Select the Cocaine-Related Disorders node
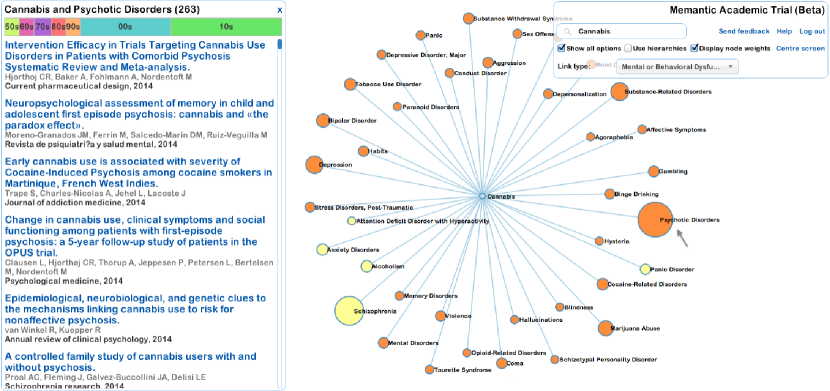 602,284
